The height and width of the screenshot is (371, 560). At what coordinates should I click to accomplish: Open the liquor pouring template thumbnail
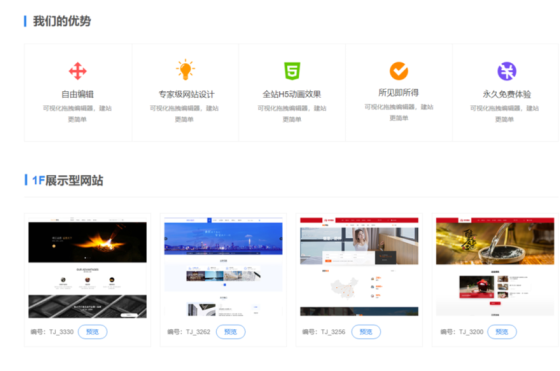(x=495, y=267)
